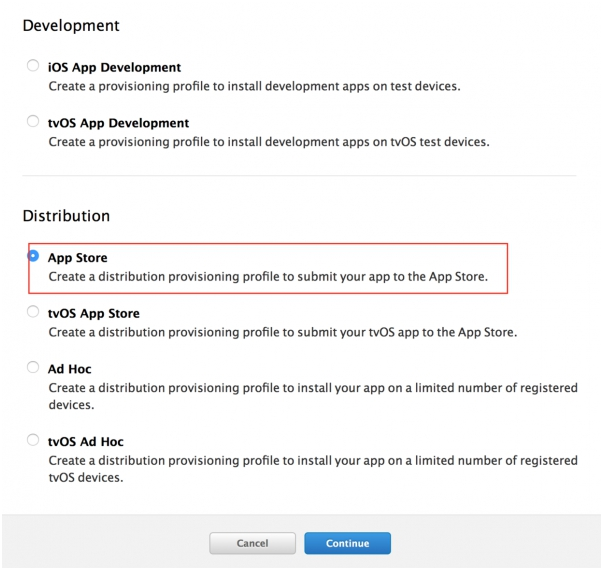Click the tvOS app submission description text

pyautogui.click(x=282, y=332)
